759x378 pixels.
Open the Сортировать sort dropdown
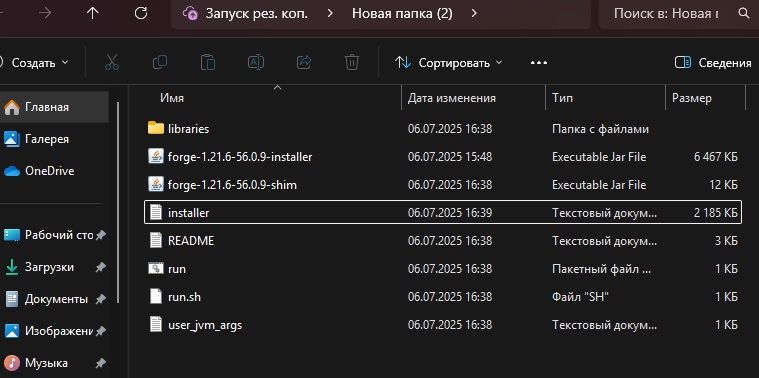(x=449, y=62)
